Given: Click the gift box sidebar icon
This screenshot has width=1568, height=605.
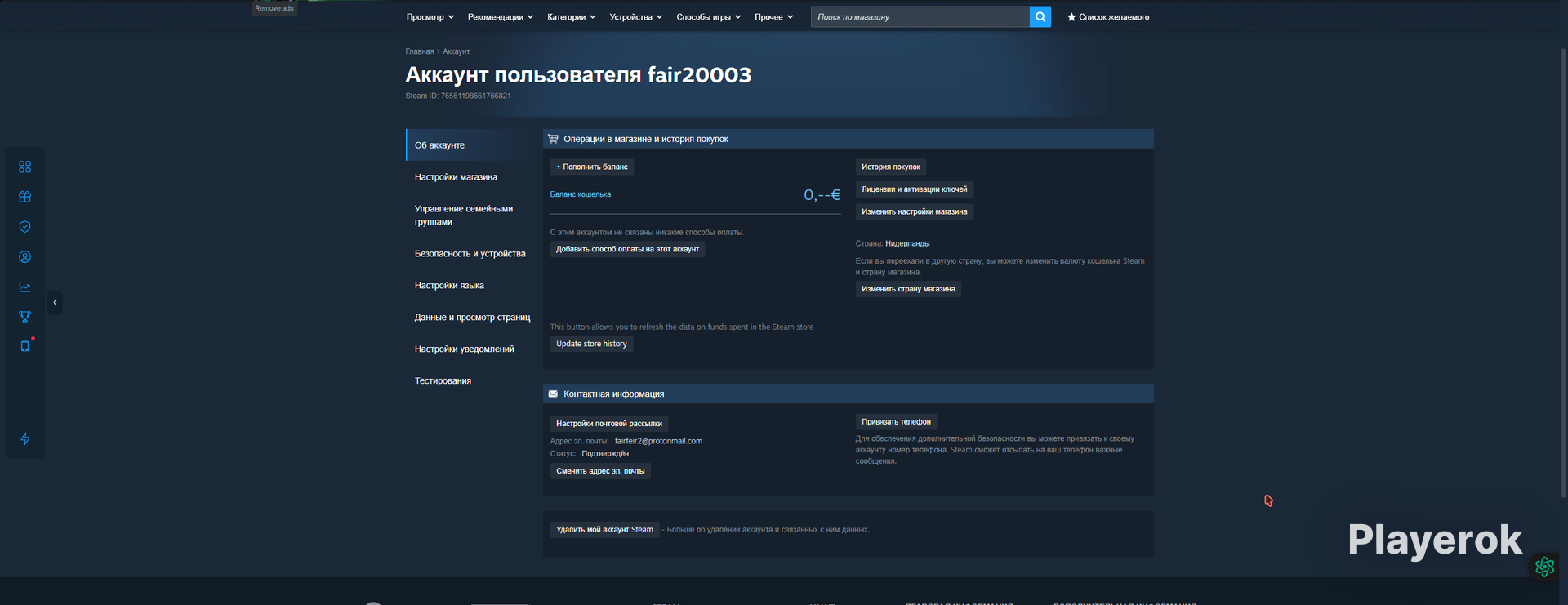Looking at the screenshot, I should click(25, 197).
